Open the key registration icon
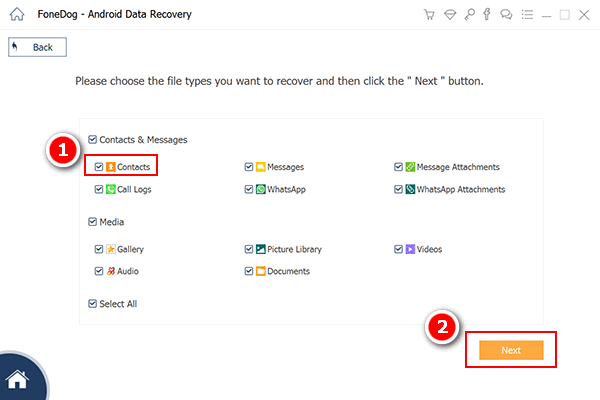Screen dimensions: 600x400 click(469, 15)
